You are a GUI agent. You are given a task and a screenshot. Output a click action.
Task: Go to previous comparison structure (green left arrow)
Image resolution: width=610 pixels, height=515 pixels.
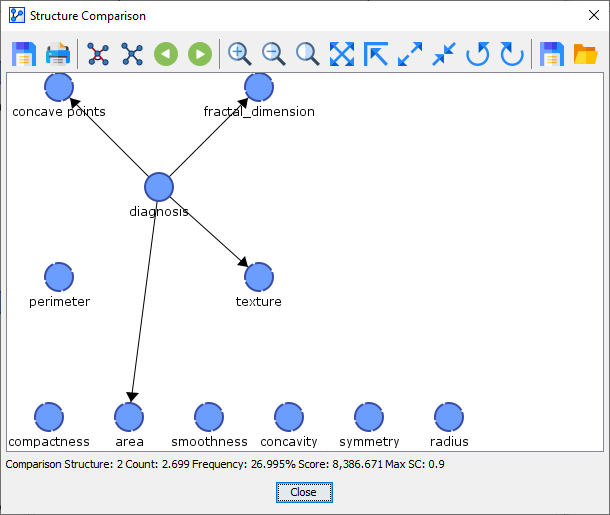coord(166,54)
